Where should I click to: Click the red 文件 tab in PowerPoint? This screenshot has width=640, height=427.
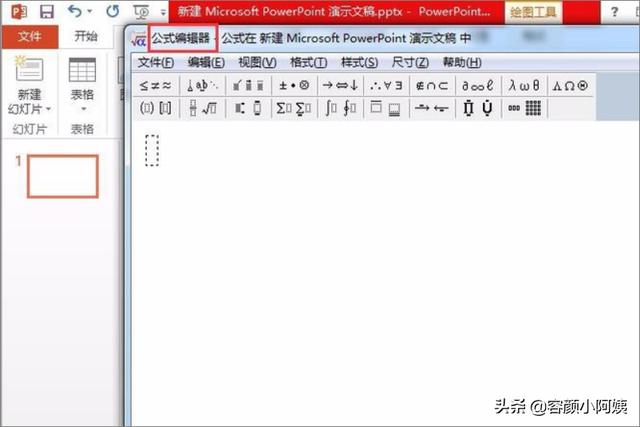(x=30, y=36)
